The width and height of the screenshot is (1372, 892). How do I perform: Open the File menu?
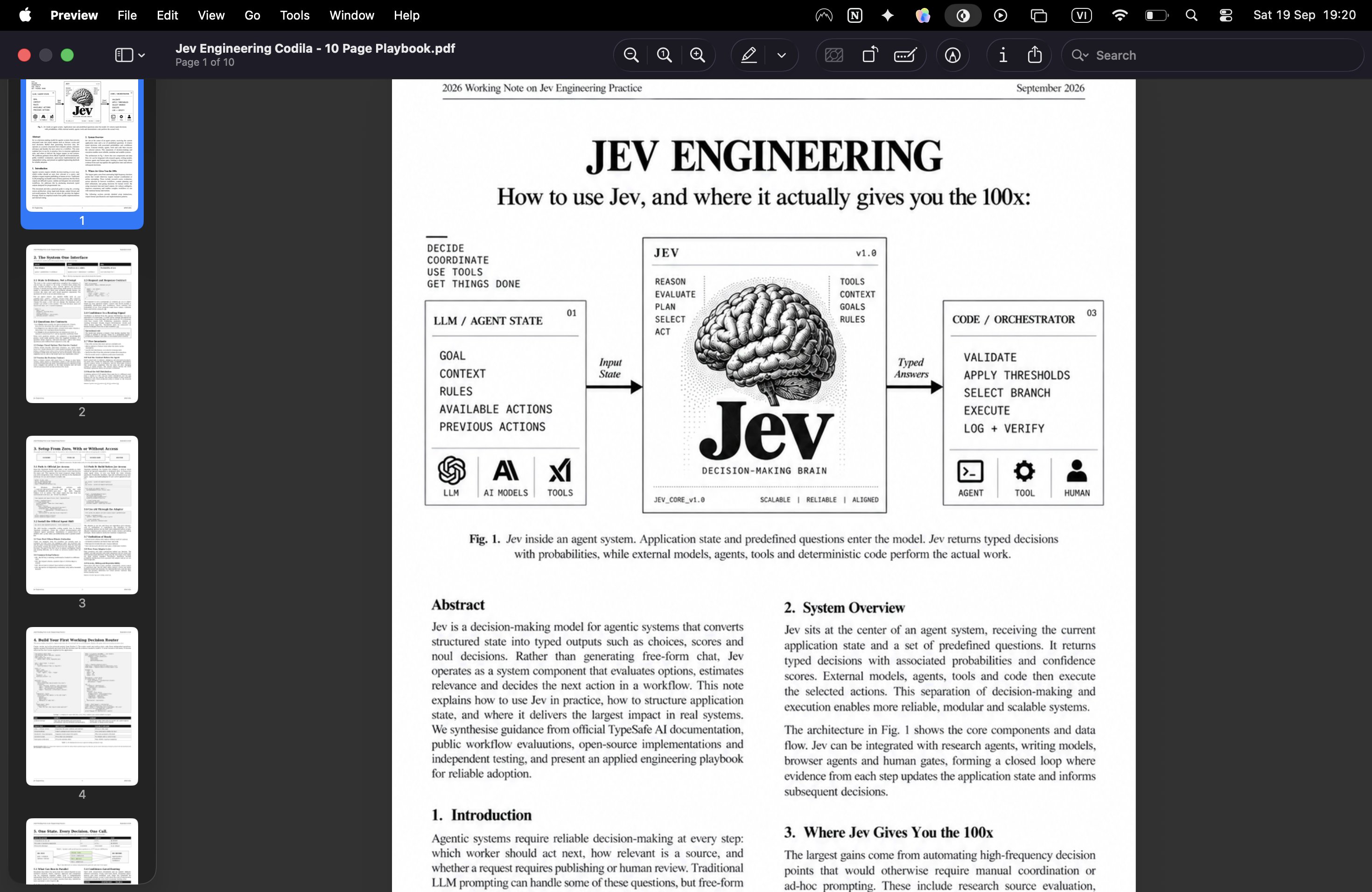point(127,15)
